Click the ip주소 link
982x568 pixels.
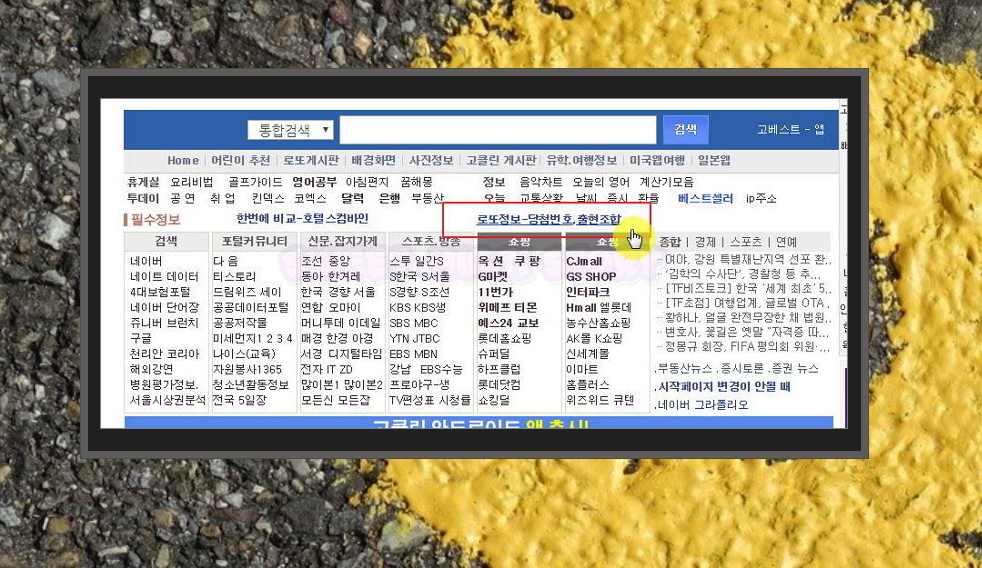(761, 199)
